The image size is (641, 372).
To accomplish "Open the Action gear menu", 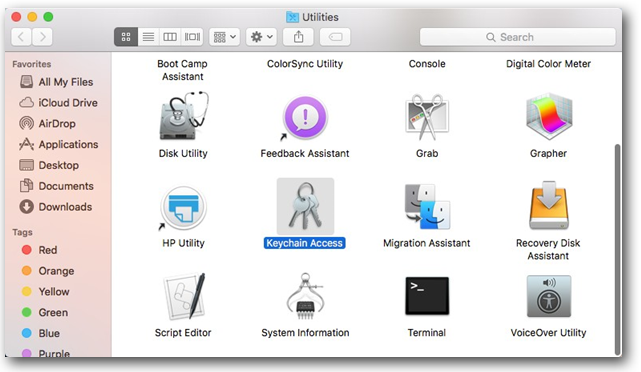I will point(261,37).
